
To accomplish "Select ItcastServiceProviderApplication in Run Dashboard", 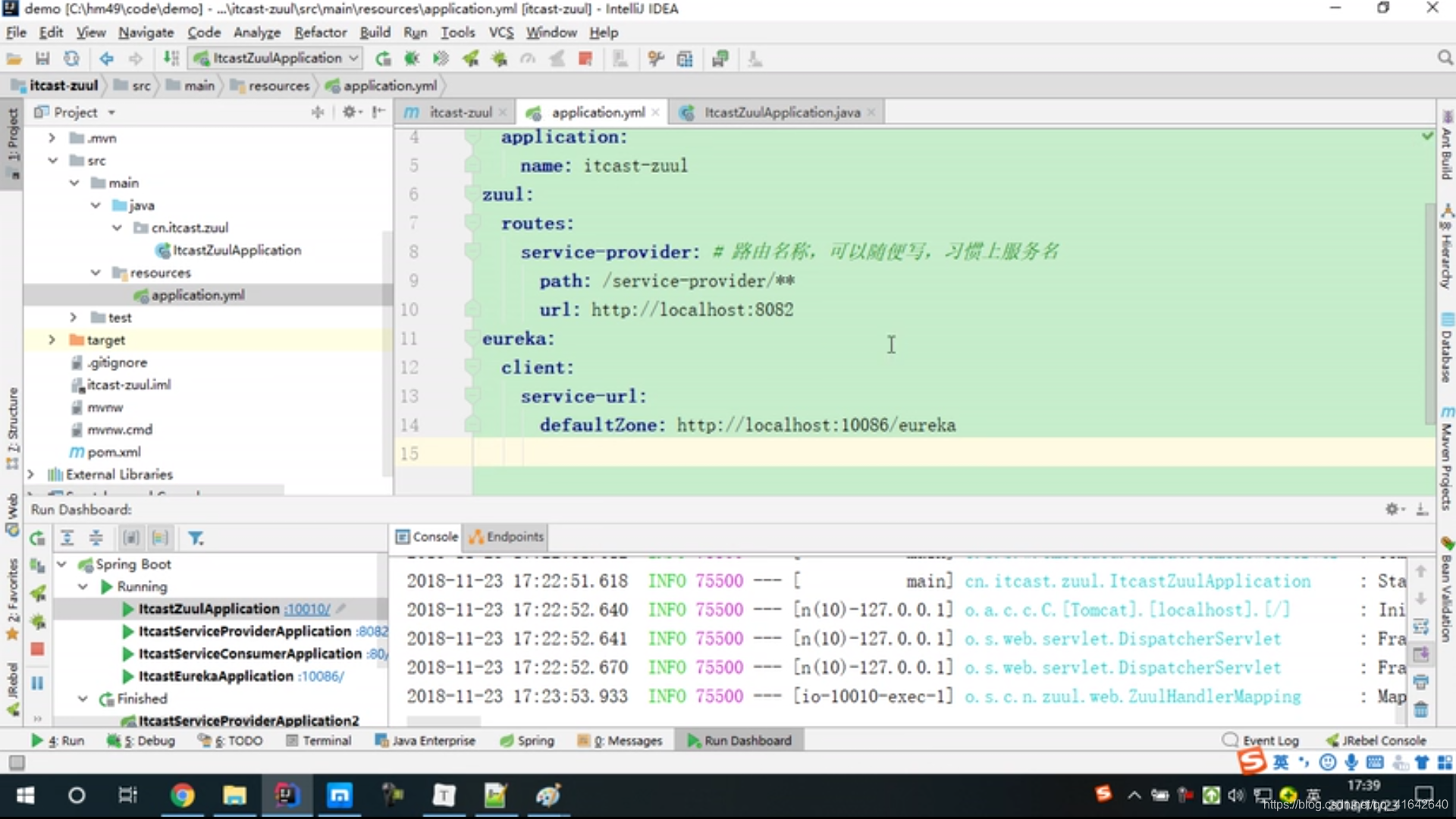I will pyautogui.click(x=244, y=631).
